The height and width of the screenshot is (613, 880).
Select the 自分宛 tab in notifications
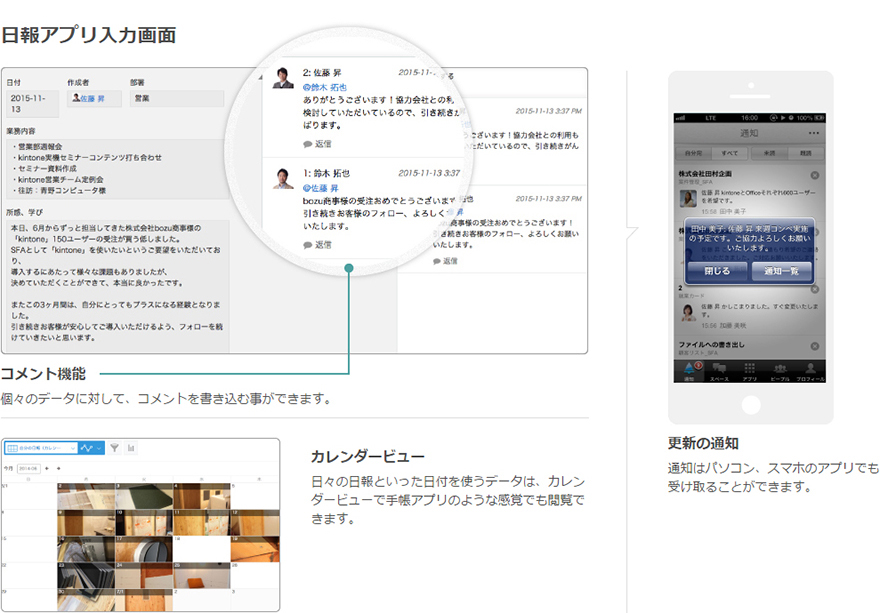pyautogui.click(x=692, y=153)
